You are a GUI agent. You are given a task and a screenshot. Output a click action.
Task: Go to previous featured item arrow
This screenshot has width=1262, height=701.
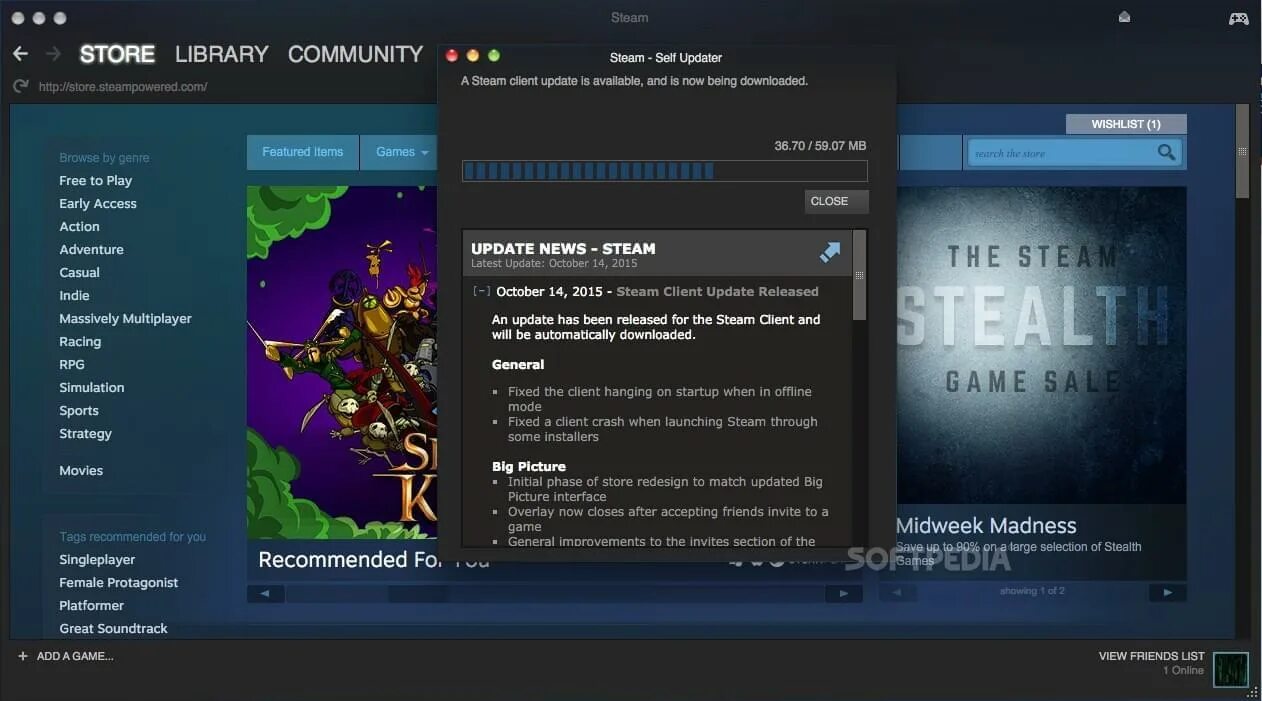pyautogui.click(x=266, y=594)
